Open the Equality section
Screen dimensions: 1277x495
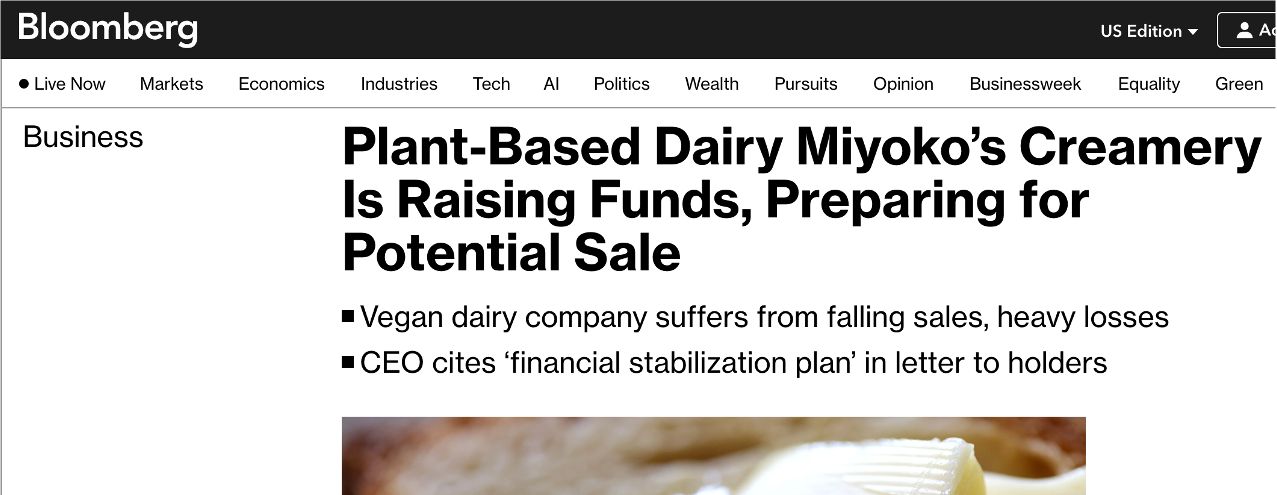click(x=1149, y=84)
